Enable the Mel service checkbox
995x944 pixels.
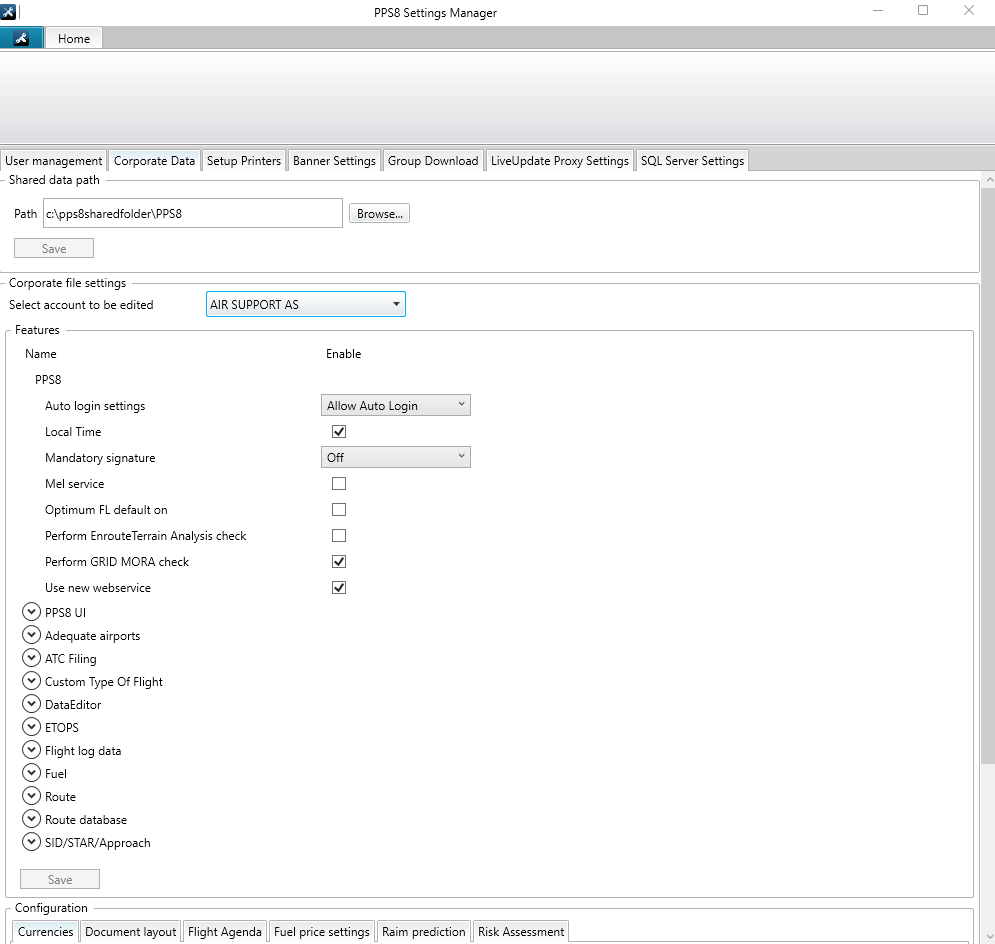pyautogui.click(x=339, y=483)
